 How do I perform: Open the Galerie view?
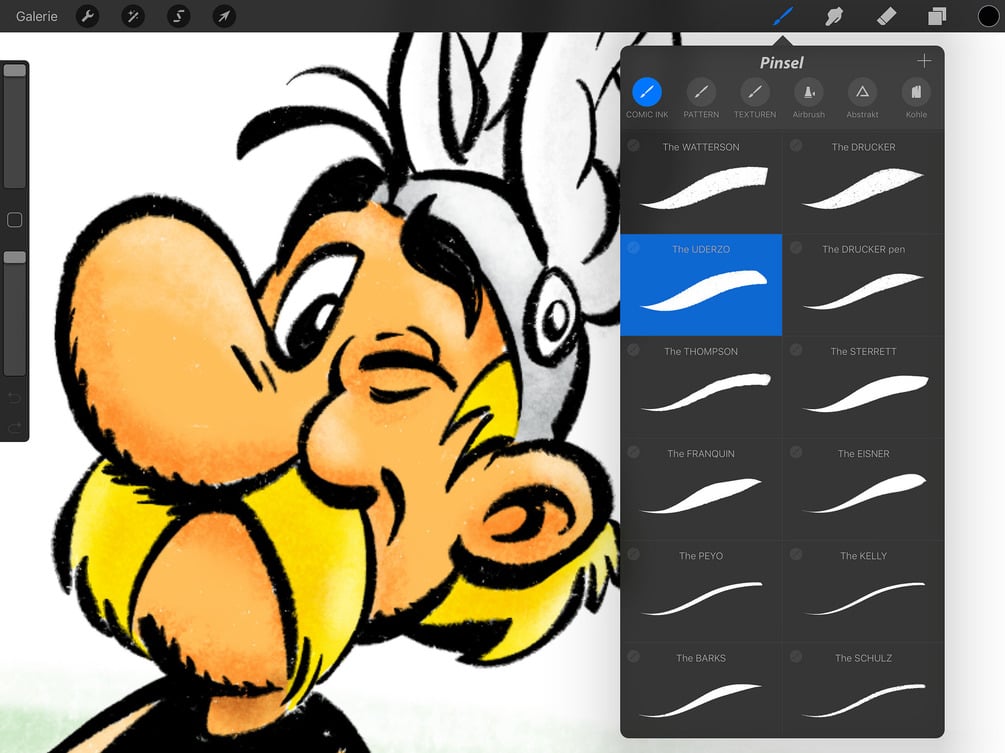pos(37,16)
